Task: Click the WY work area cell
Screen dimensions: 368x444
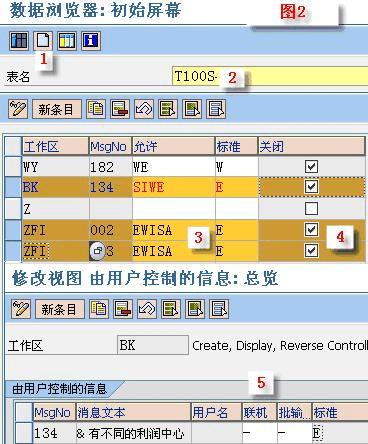Action: pos(56,166)
